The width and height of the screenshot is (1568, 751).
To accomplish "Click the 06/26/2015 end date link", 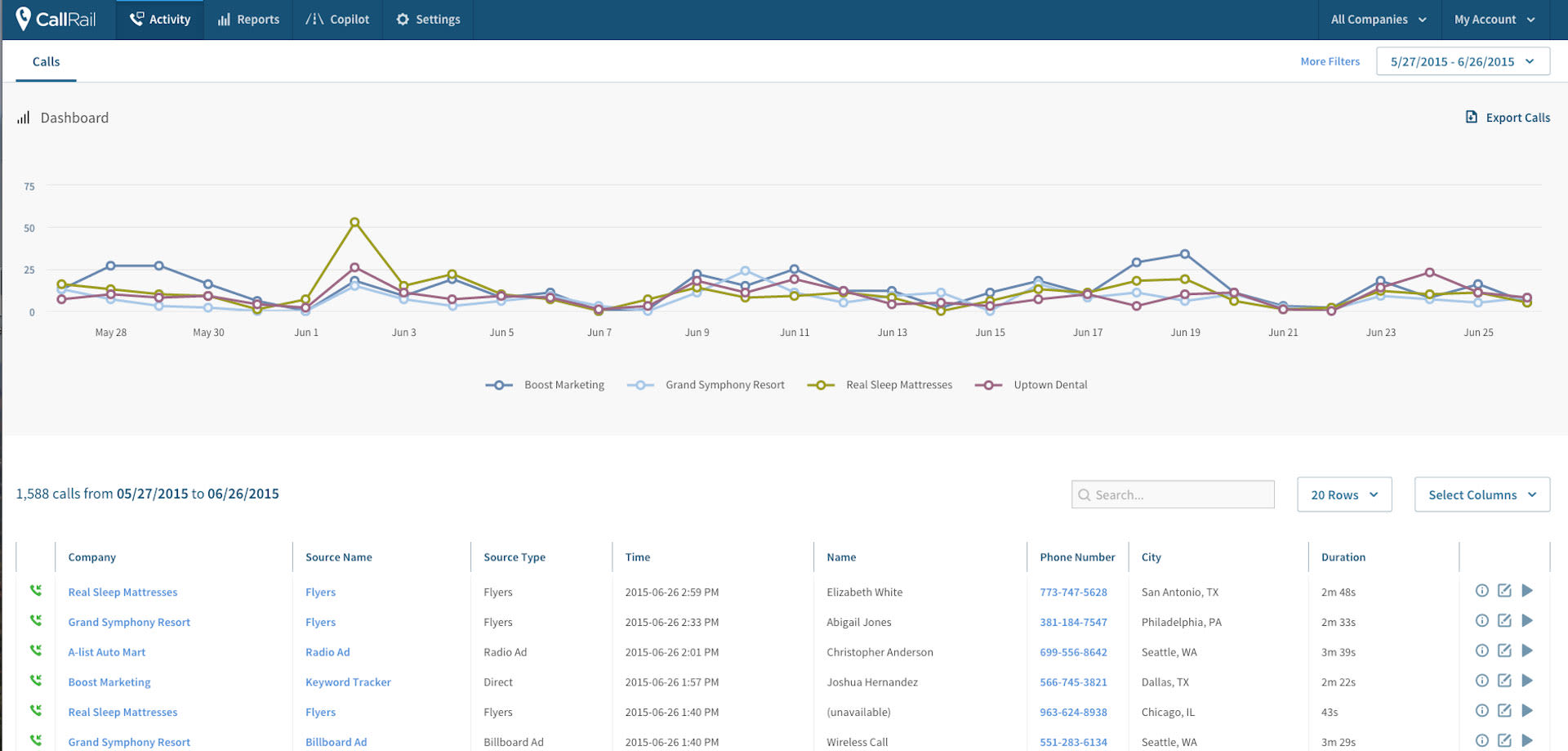I will click(243, 494).
